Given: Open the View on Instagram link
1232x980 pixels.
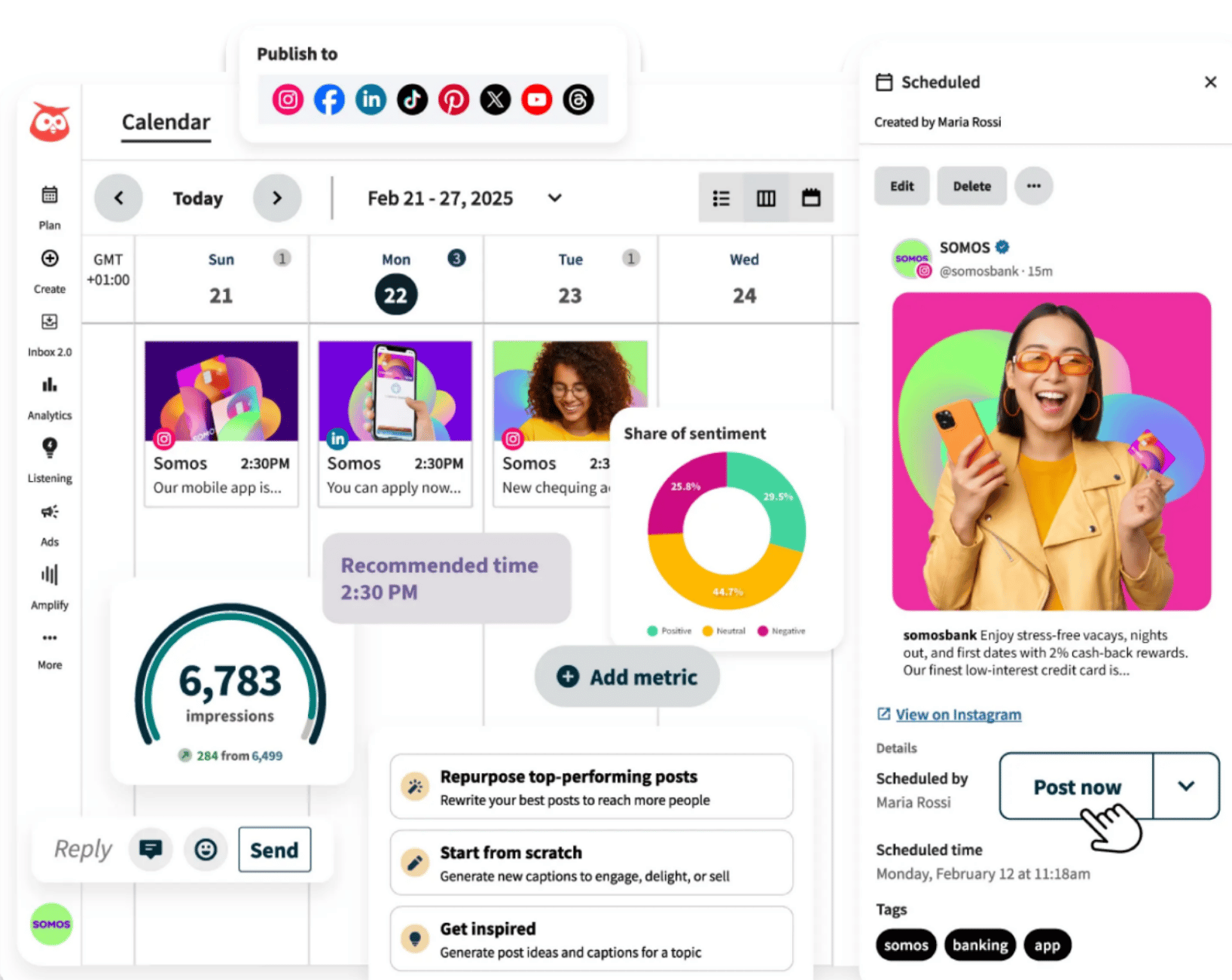Looking at the screenshot, I should 958,714.
